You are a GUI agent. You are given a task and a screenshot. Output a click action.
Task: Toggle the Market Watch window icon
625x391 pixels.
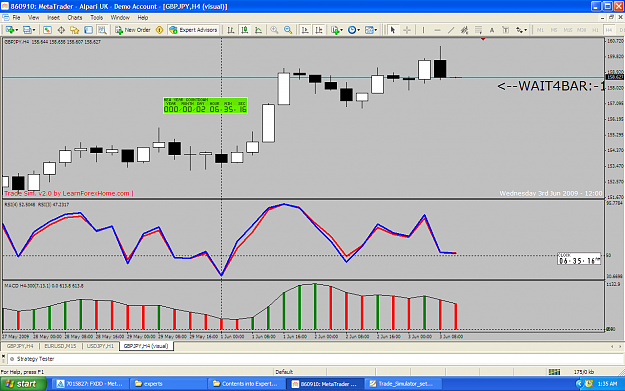click(47, 30)
